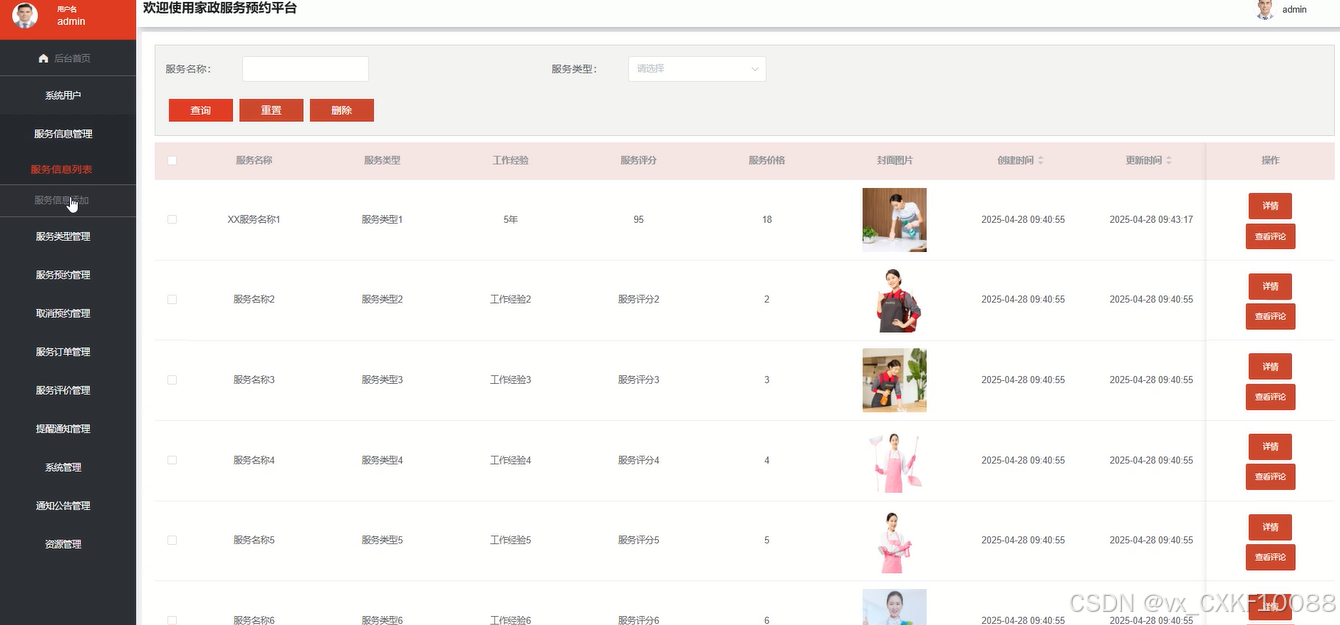Check the box for 服务名称4 row
The height and width of the screenshot is (625, 1340).
click(172, 460)
